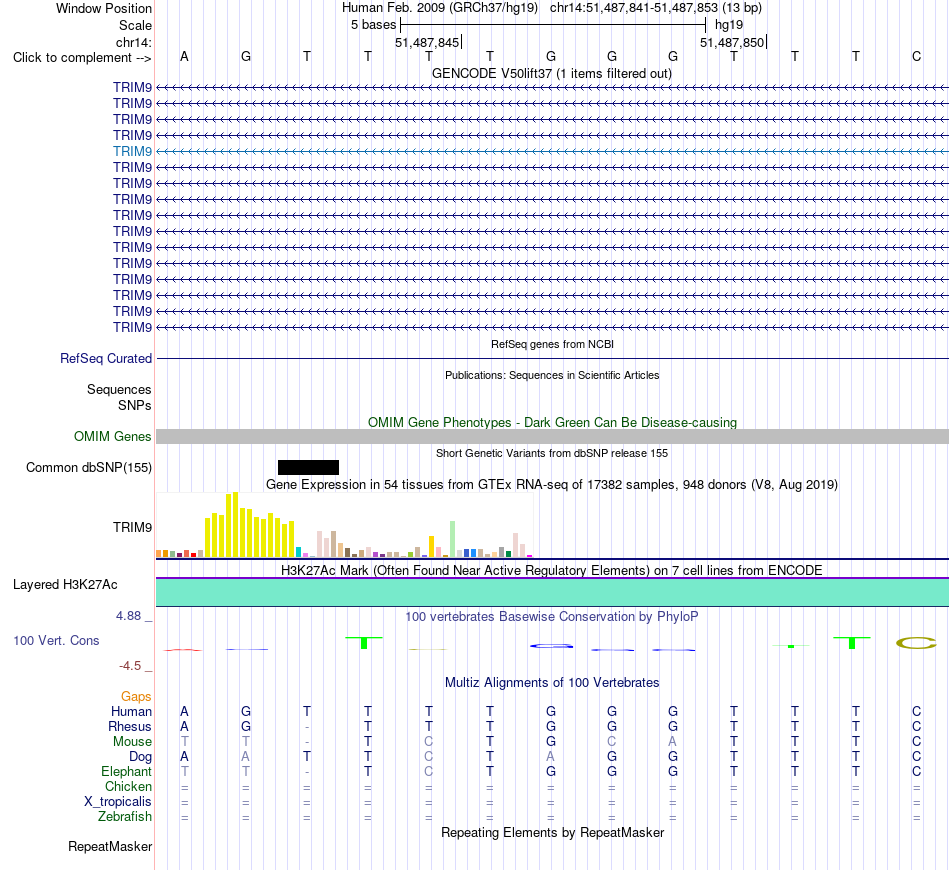Click the "chr14:" ruler label
The image size is (950, 870).
point(133,42)
